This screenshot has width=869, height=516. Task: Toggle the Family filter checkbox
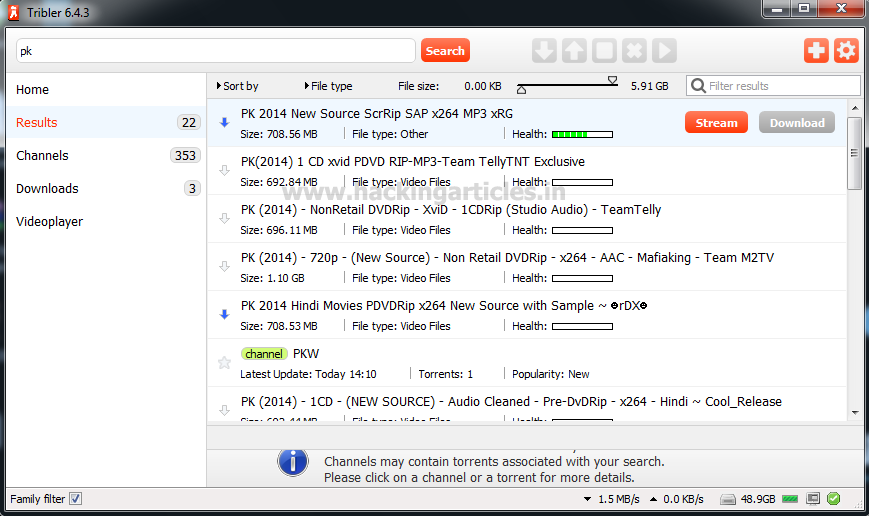click(75, 499)
